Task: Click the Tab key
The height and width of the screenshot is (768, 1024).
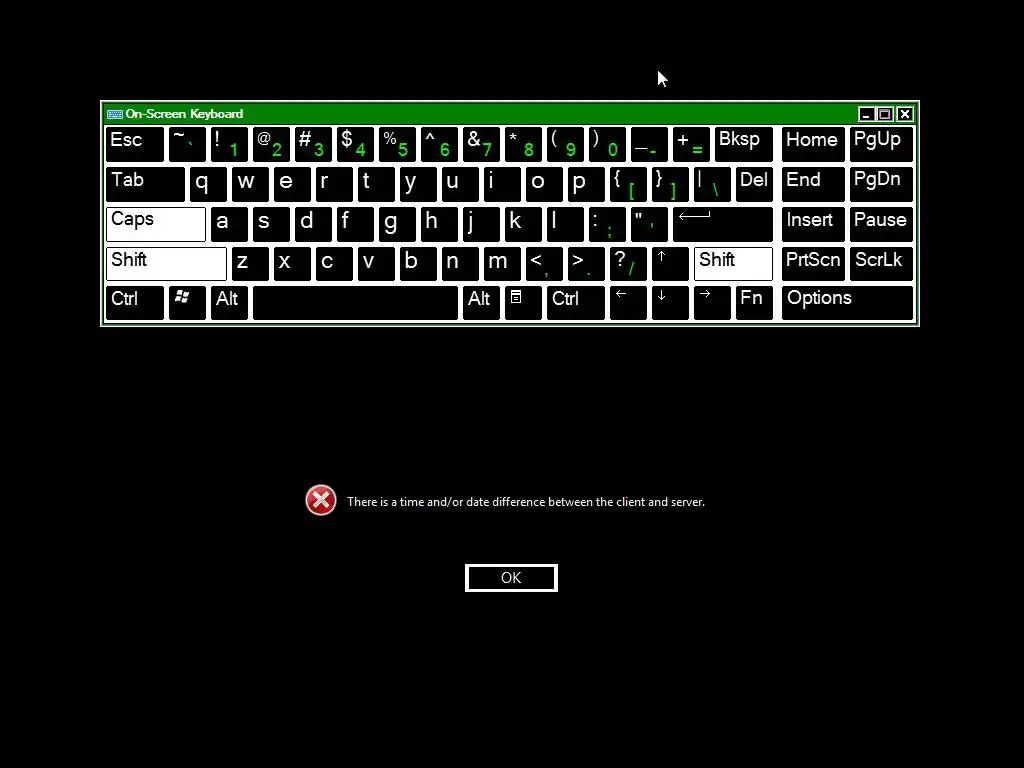Action: click(146, 184)
